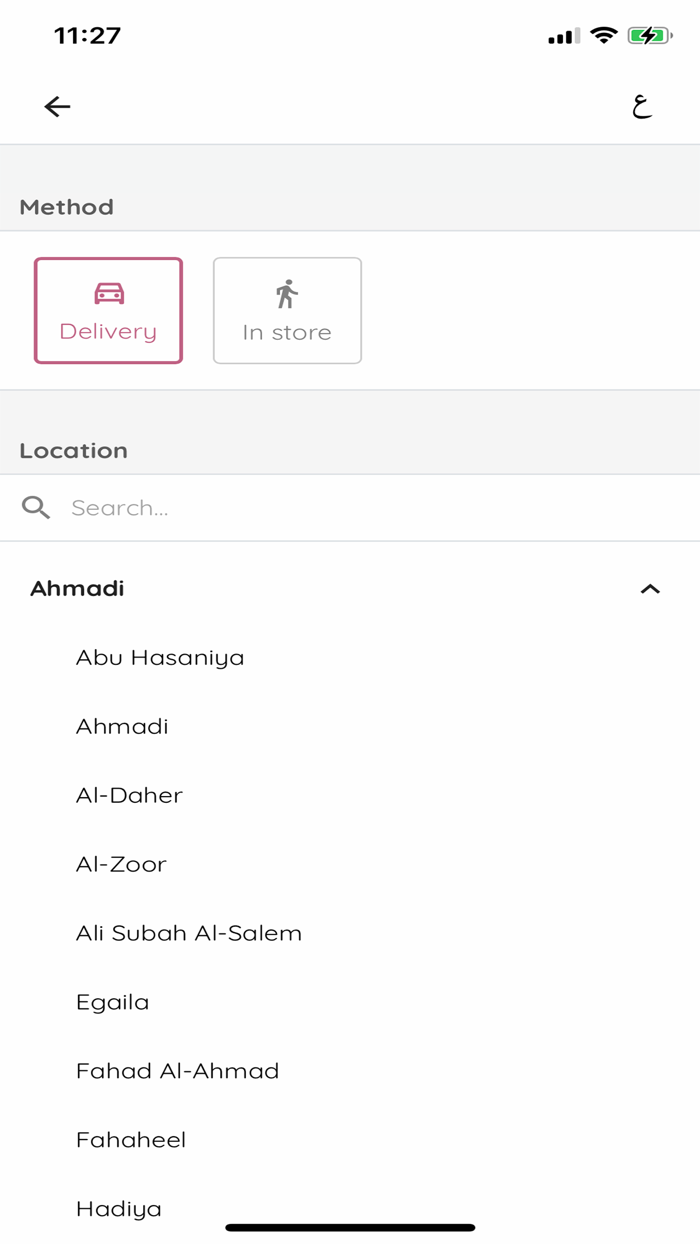Expand the Location section header

pos(73,450)
